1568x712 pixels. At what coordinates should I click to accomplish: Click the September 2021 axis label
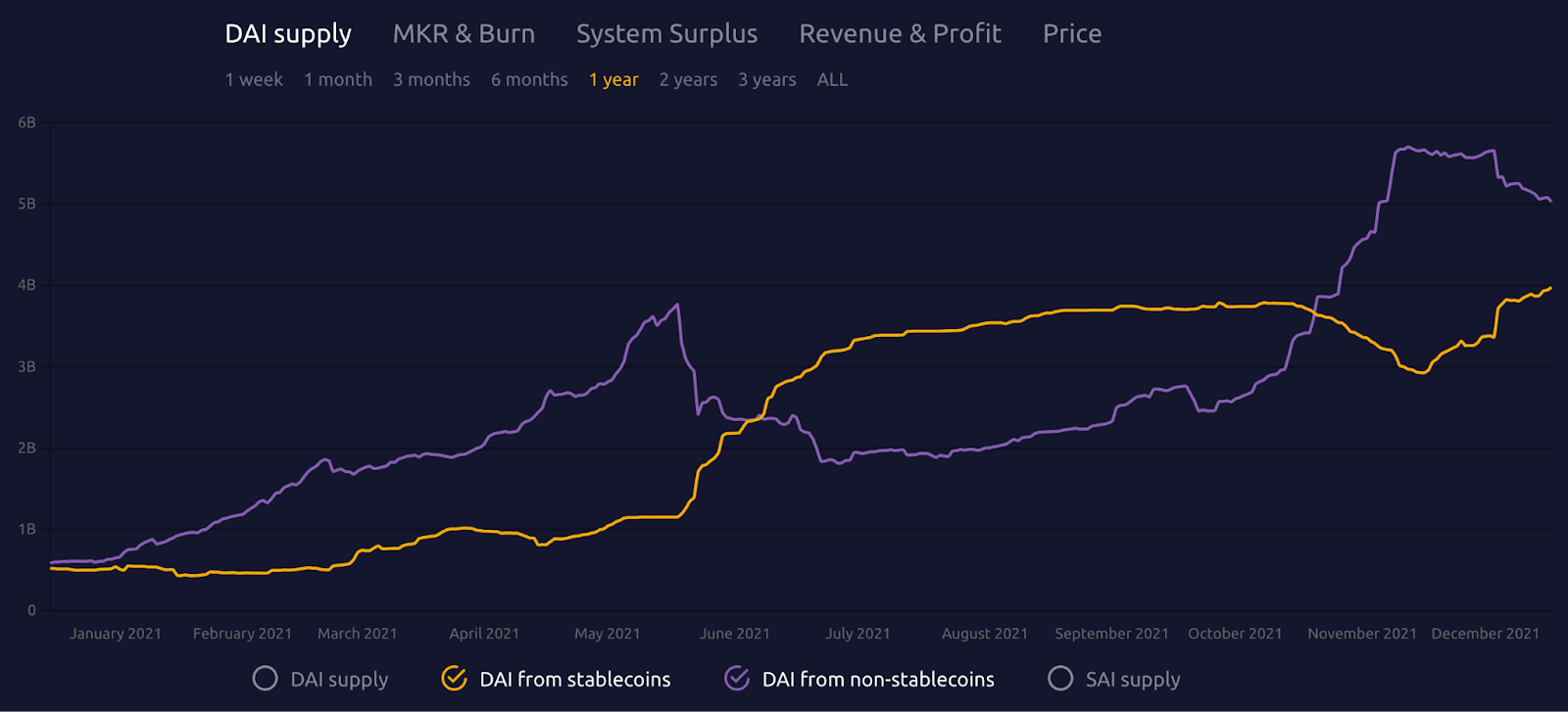pos(1112,634)
